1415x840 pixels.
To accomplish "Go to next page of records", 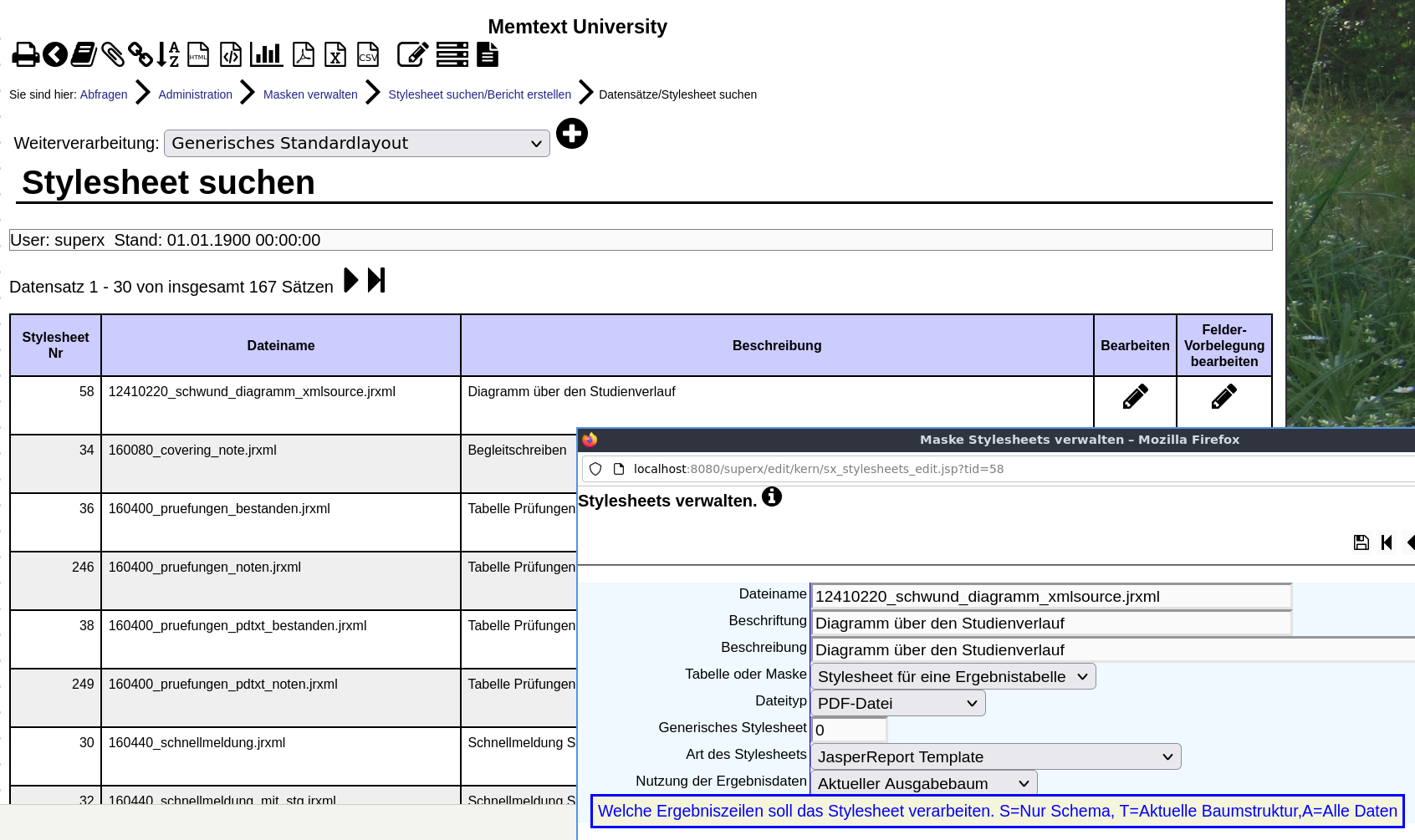I will (x=351, y=280).
